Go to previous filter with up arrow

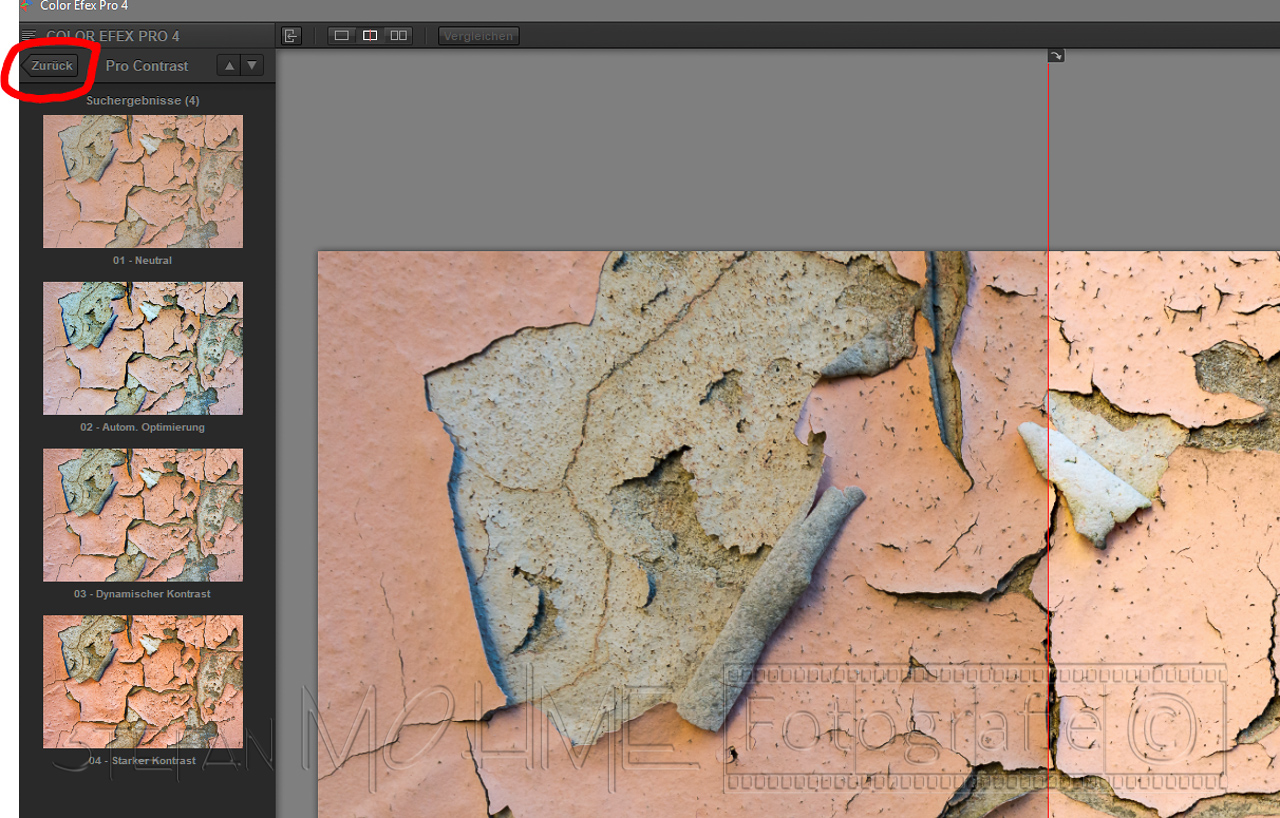pos(229,66)
